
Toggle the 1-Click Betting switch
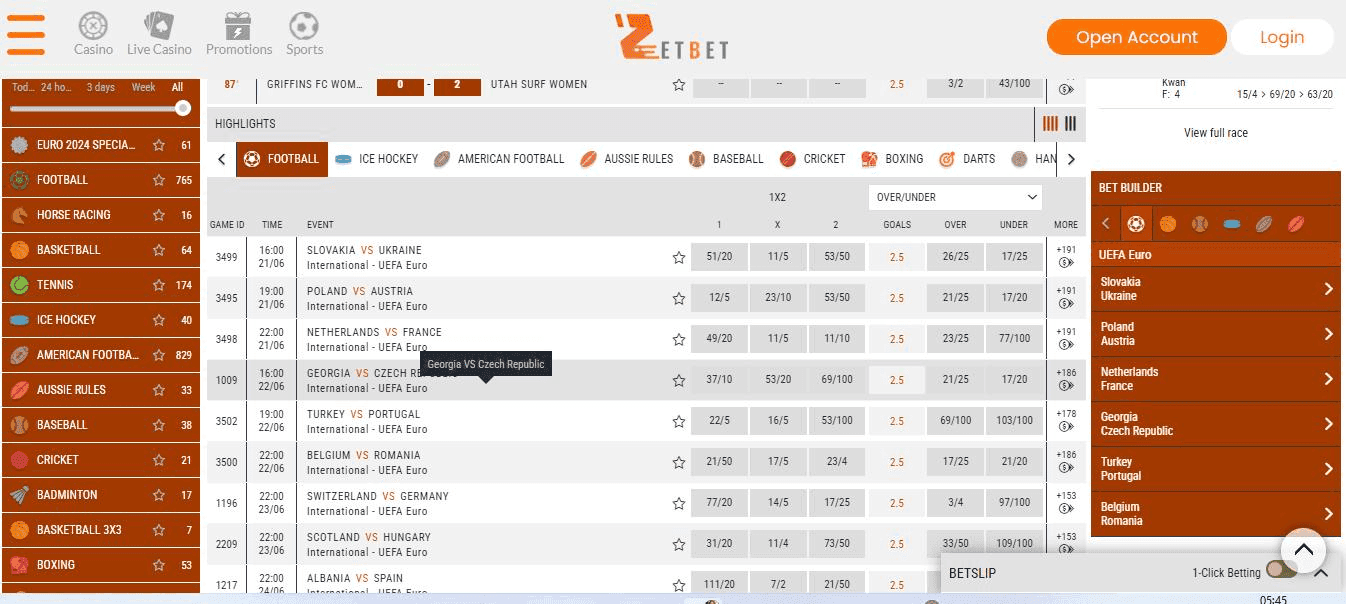tap(1281, 572)
